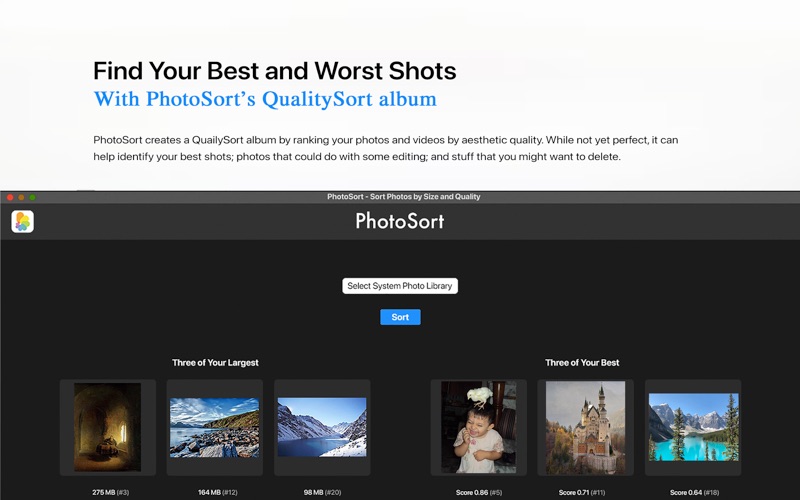Image resolution: width=800 pixels, height=500 pixels.
Task: Click the PhotoSort title in header
Action: 400,221
